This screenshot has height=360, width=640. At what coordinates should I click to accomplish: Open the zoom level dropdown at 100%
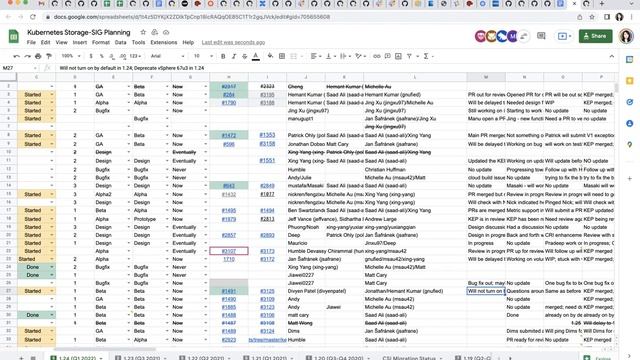coord(71,56)
